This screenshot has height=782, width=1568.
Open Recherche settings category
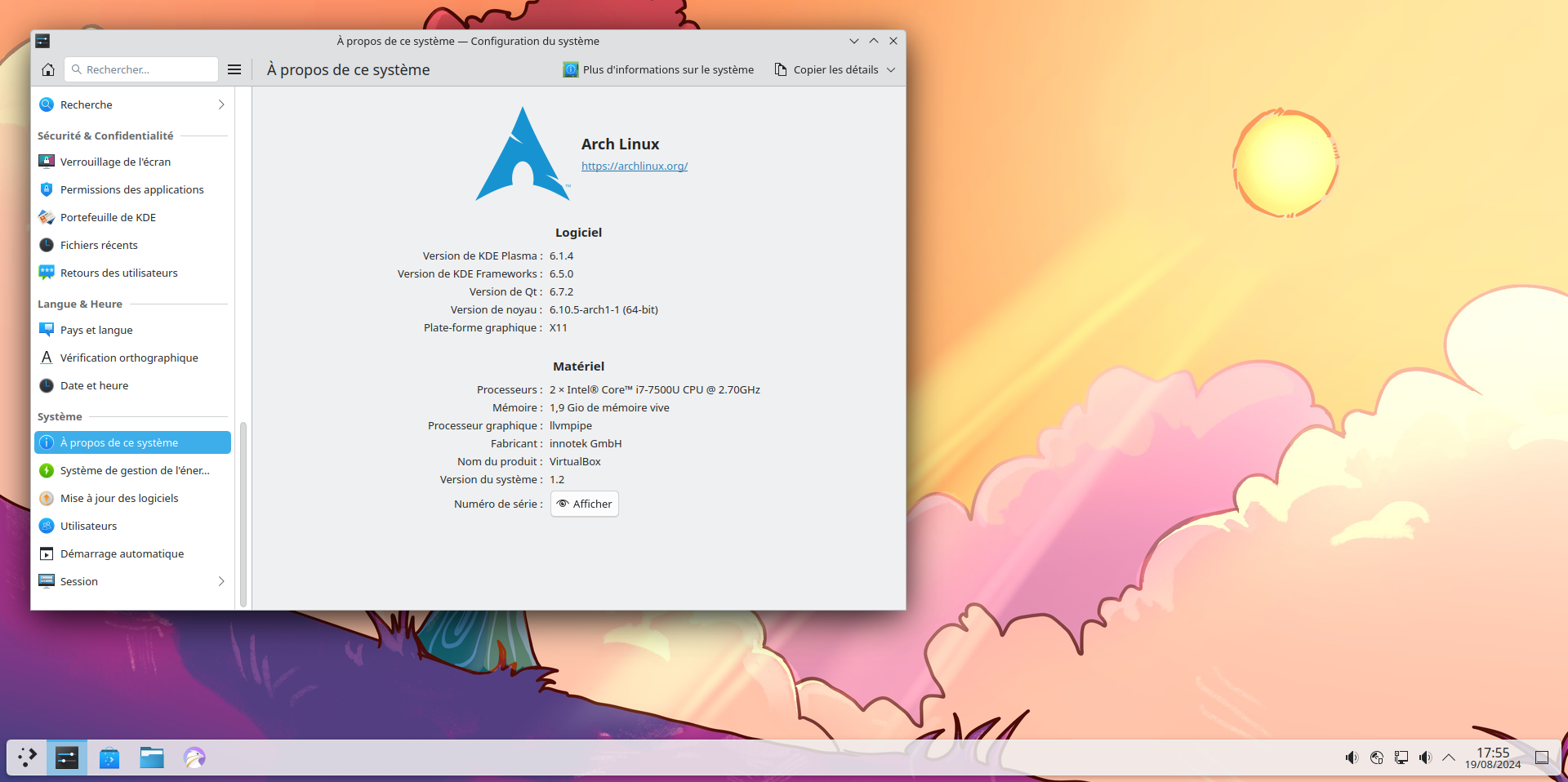pyautogui.click(x=132, y=104)
